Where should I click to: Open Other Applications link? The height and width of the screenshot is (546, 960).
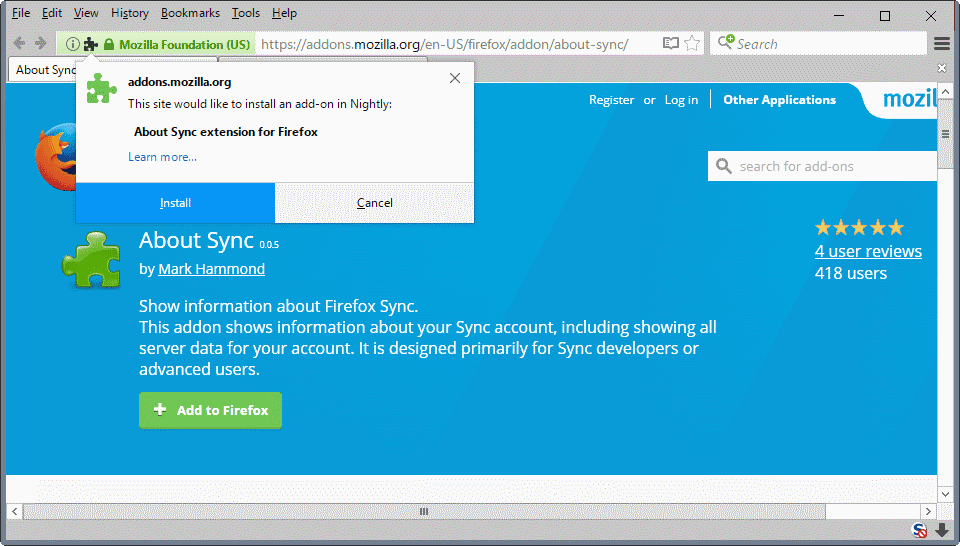[x=779, y=100]
